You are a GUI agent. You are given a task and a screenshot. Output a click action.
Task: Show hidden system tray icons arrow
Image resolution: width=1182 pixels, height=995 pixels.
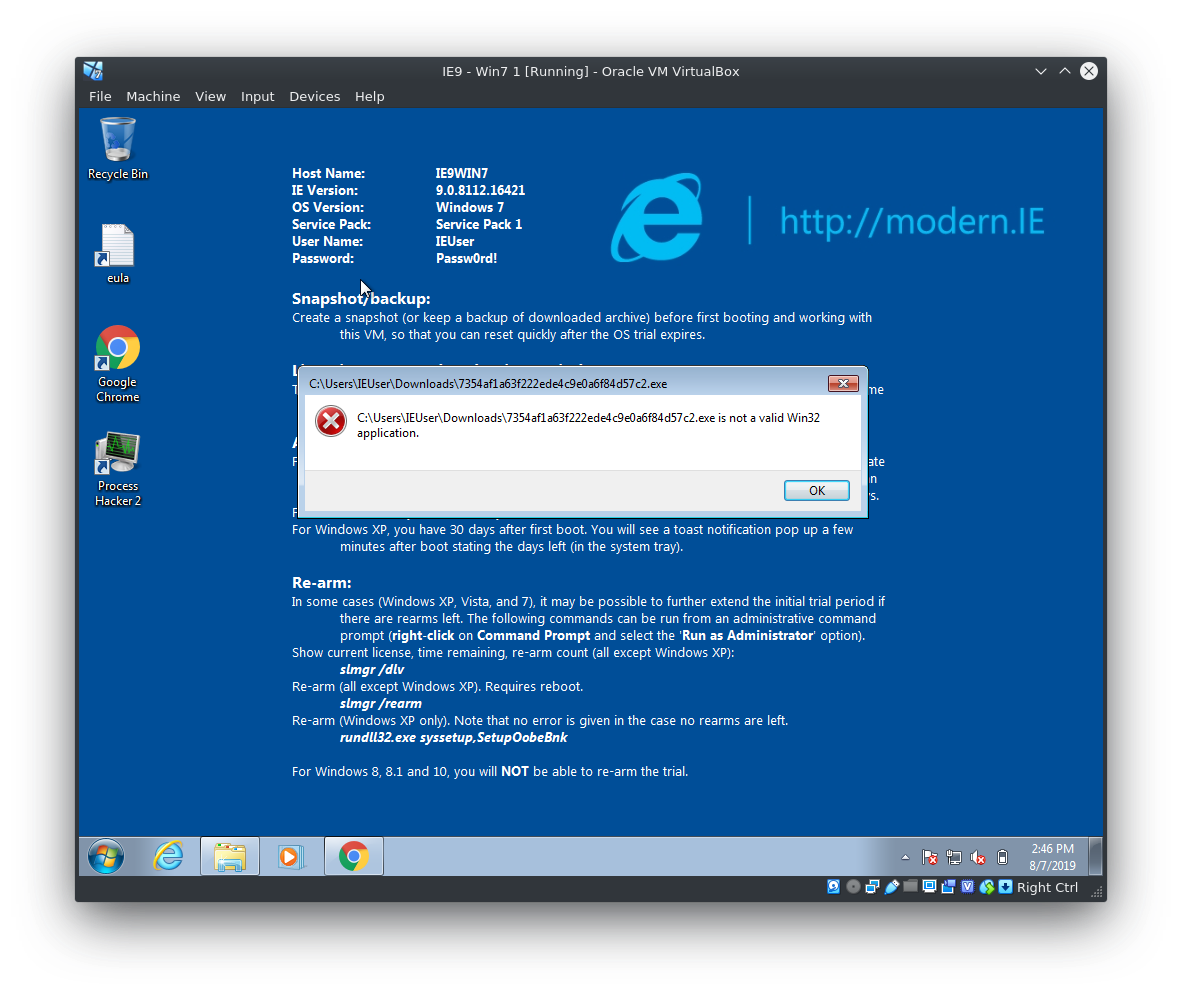click(x=905, y=858)
